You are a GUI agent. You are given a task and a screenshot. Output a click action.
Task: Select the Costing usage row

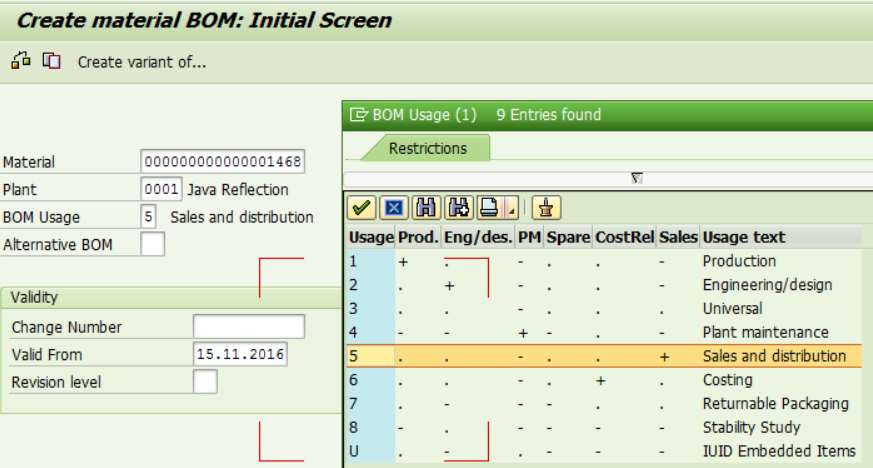(x=604, y=380)
